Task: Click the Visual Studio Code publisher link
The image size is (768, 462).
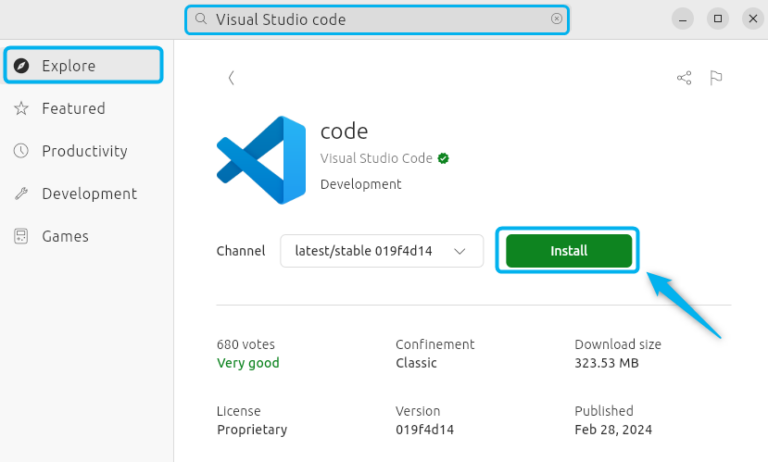Action: (x=376, y=158)
